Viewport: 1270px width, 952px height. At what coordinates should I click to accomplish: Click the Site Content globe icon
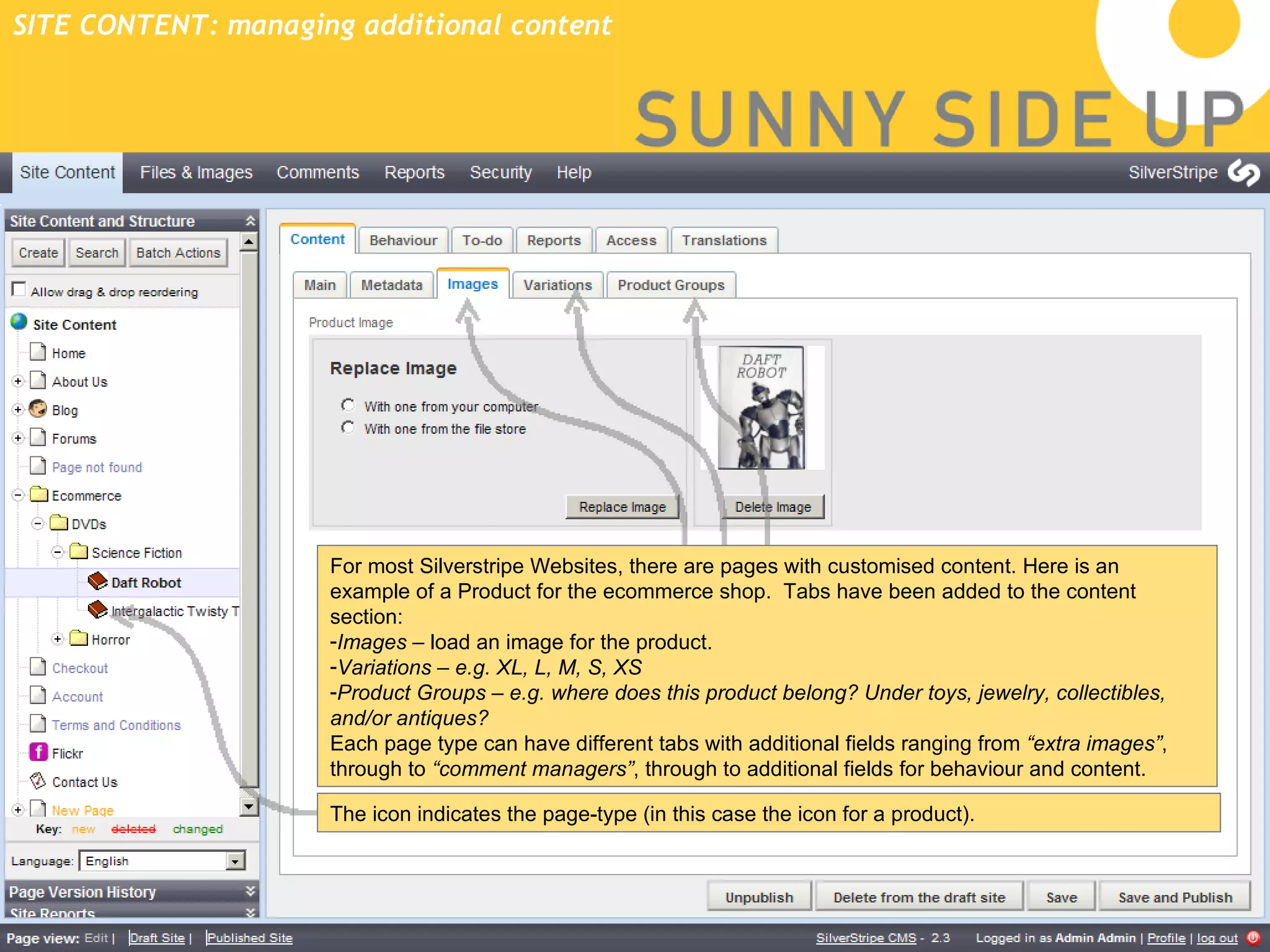tap(19, 322)
